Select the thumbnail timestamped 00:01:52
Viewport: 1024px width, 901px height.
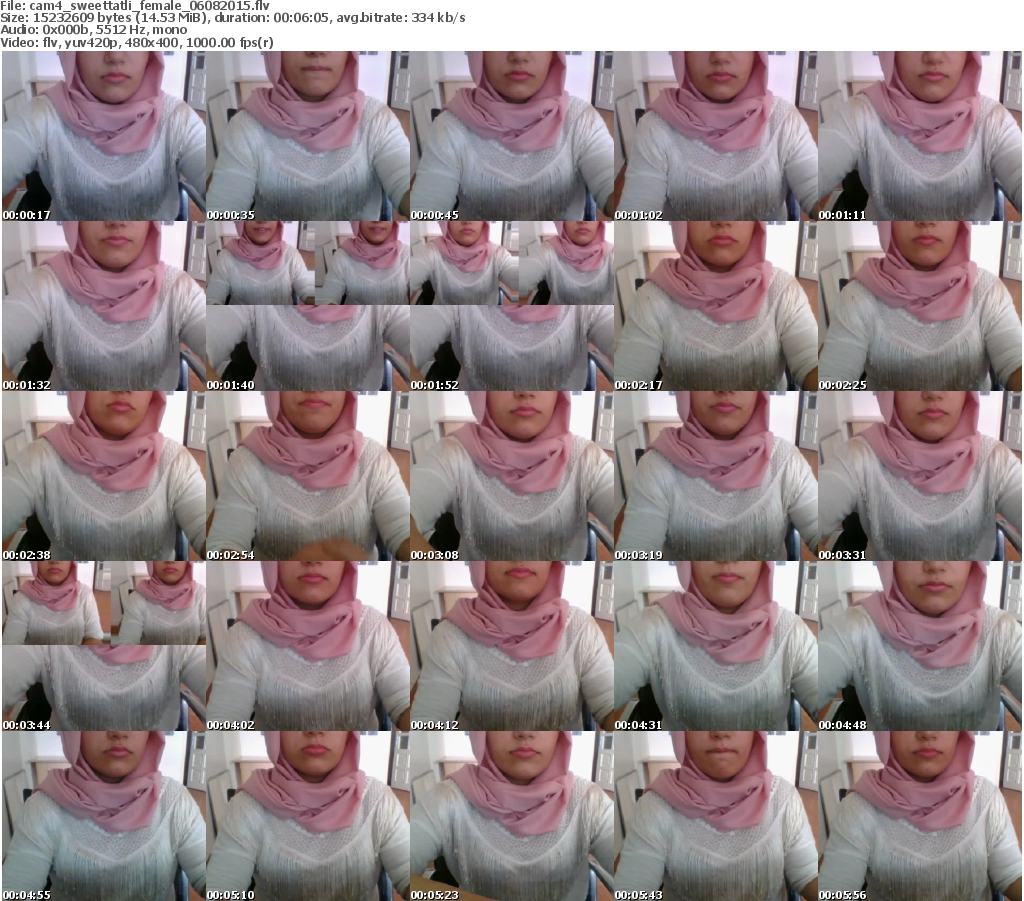[511, 306]
